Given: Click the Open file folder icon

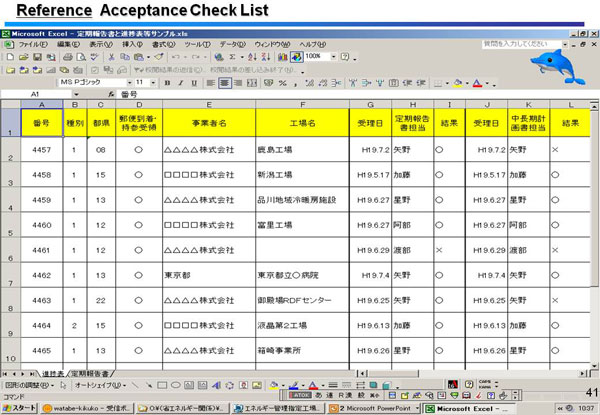Looking at the screenshot, I should [x=23, y=57].
